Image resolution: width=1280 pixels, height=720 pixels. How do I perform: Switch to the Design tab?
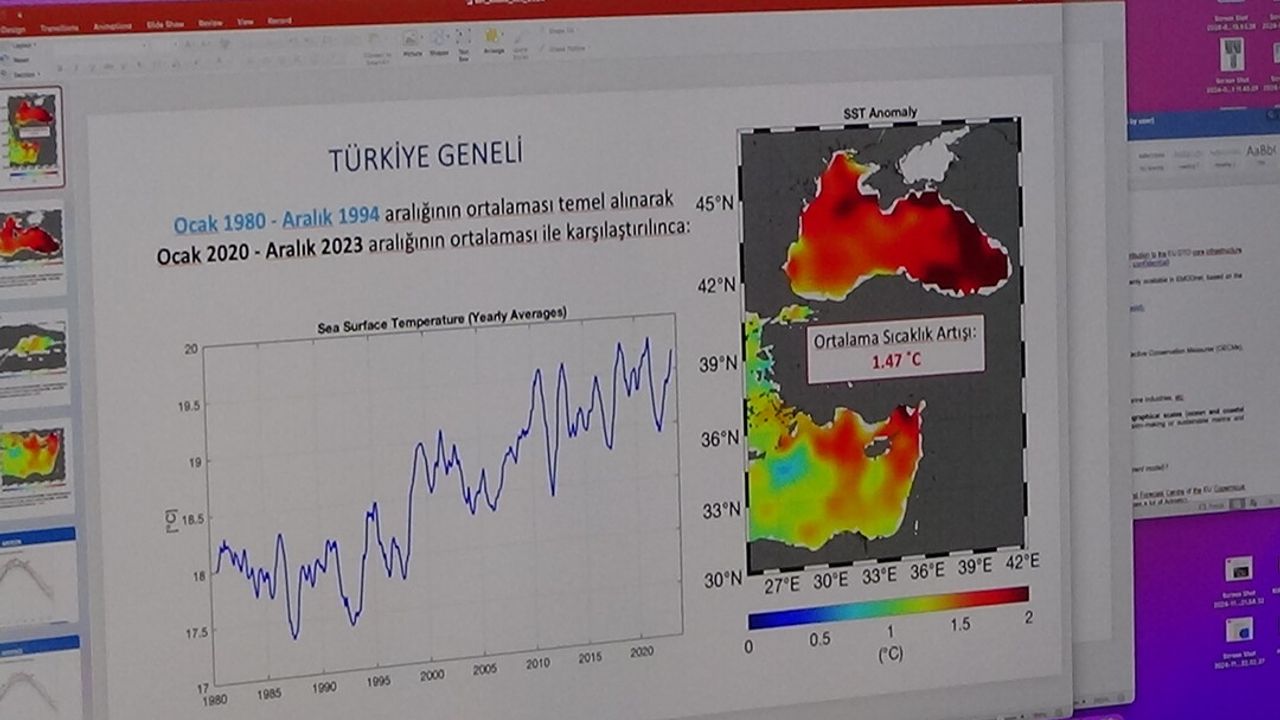tap(14, 29)
